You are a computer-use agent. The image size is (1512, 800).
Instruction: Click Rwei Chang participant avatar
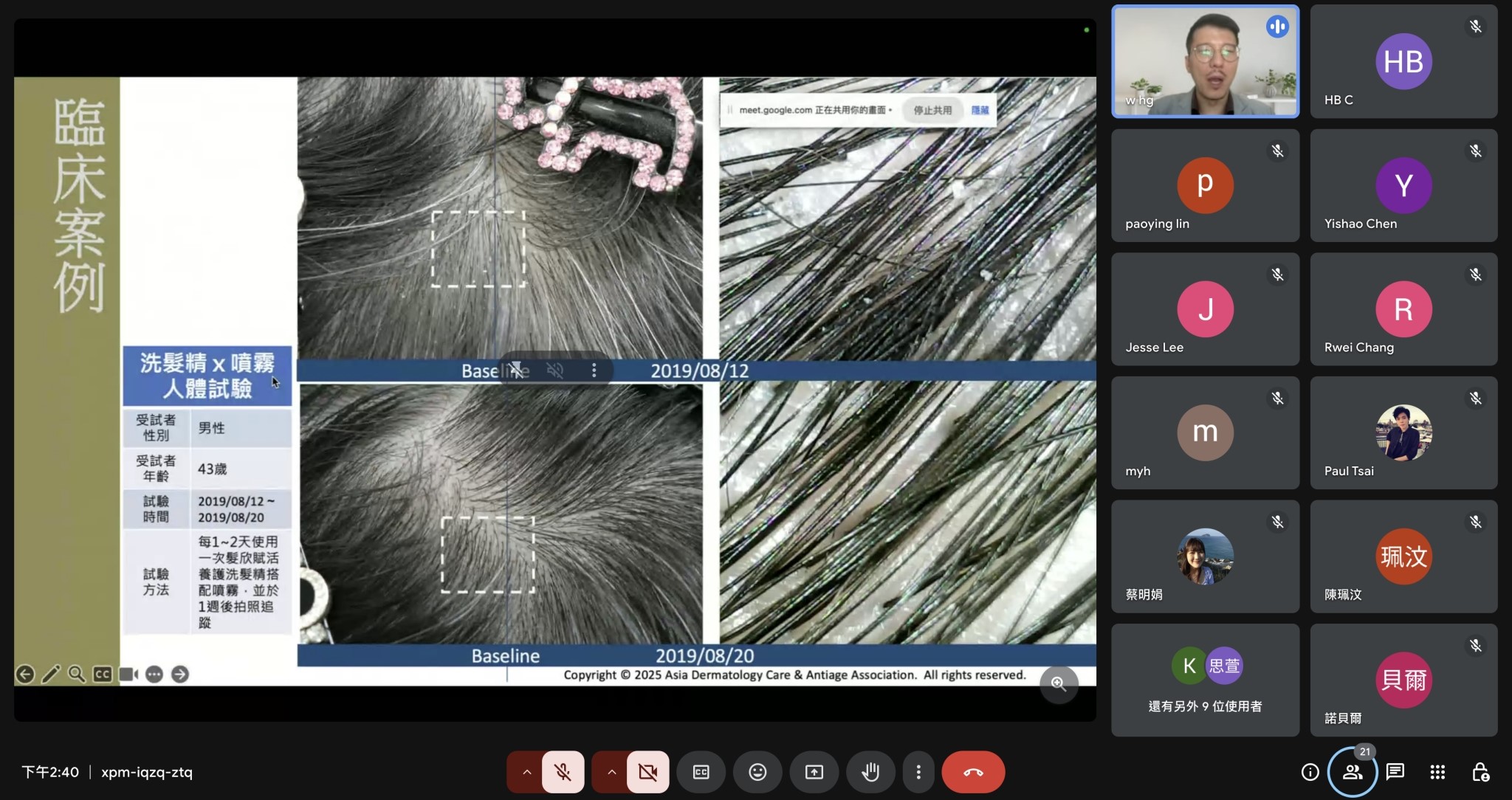(x=1403, y=308)
